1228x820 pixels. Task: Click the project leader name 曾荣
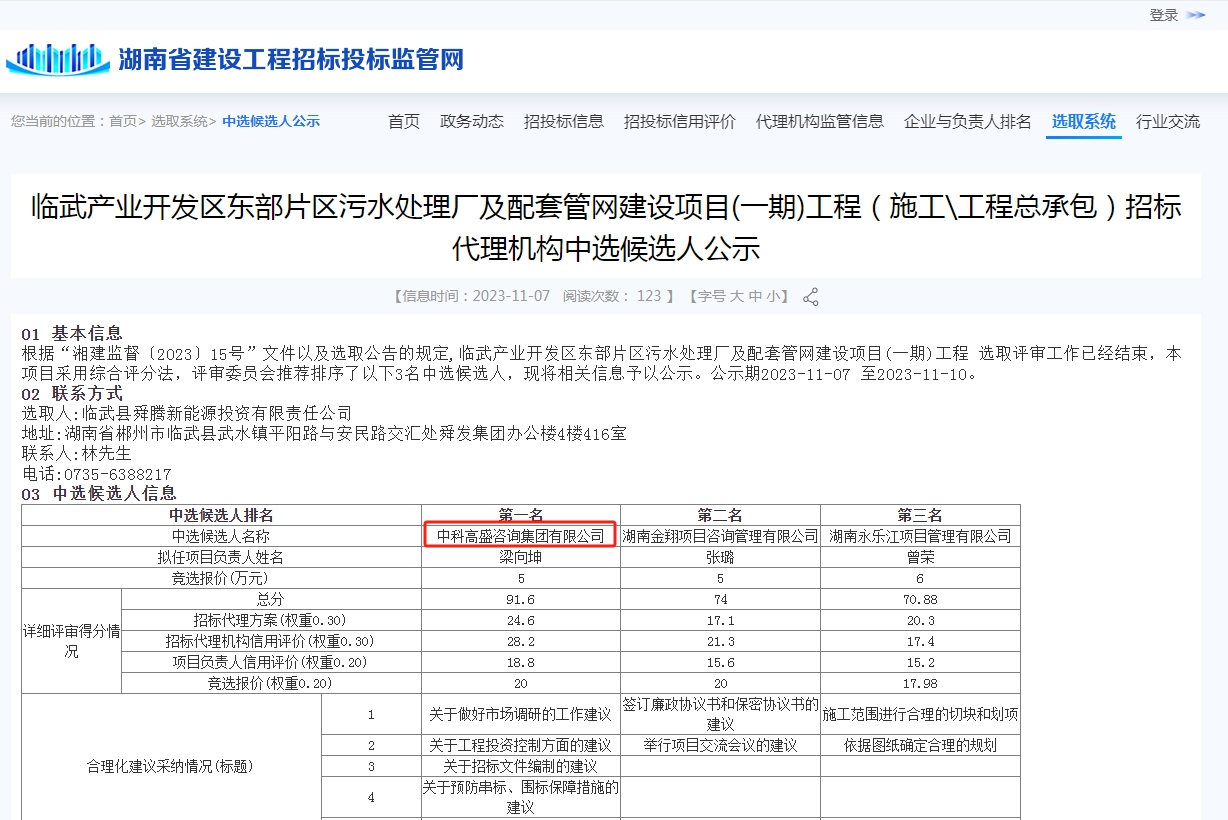pos(920,557)
